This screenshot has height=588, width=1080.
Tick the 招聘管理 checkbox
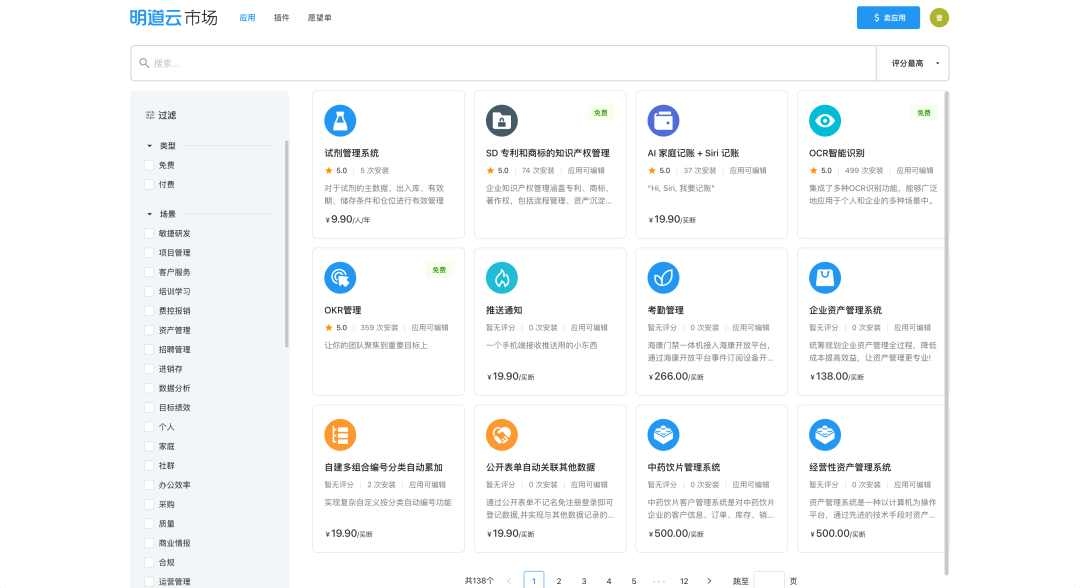[149, 349]
